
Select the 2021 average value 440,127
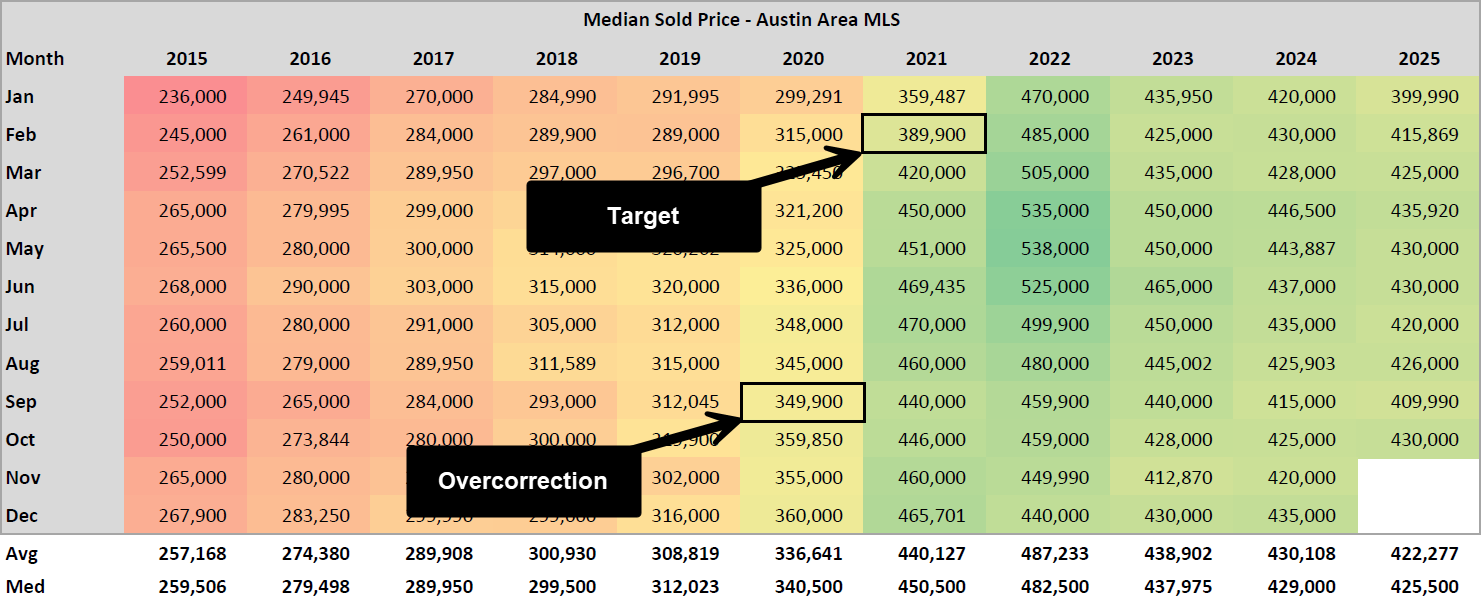pyautogui.click(x=925, y=553)
